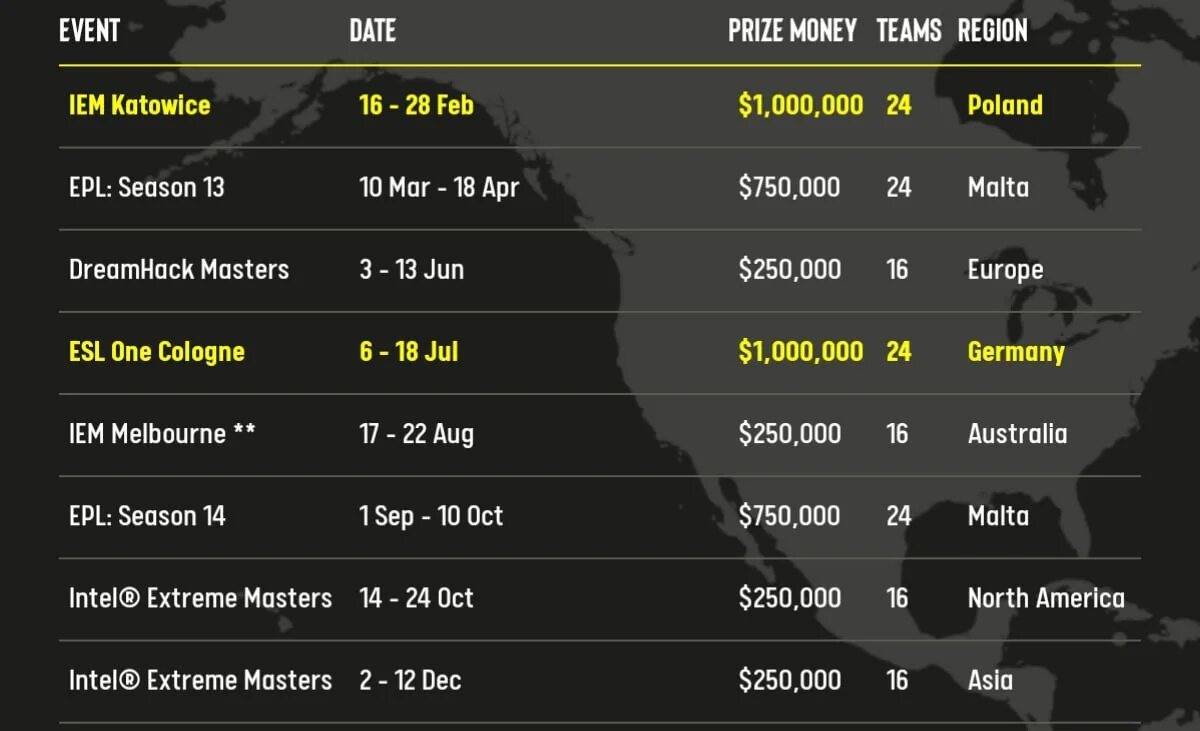Viewport: 1200px width, 731px height.
Task: Click the REGION column header
Action: [x=992, y=30]
